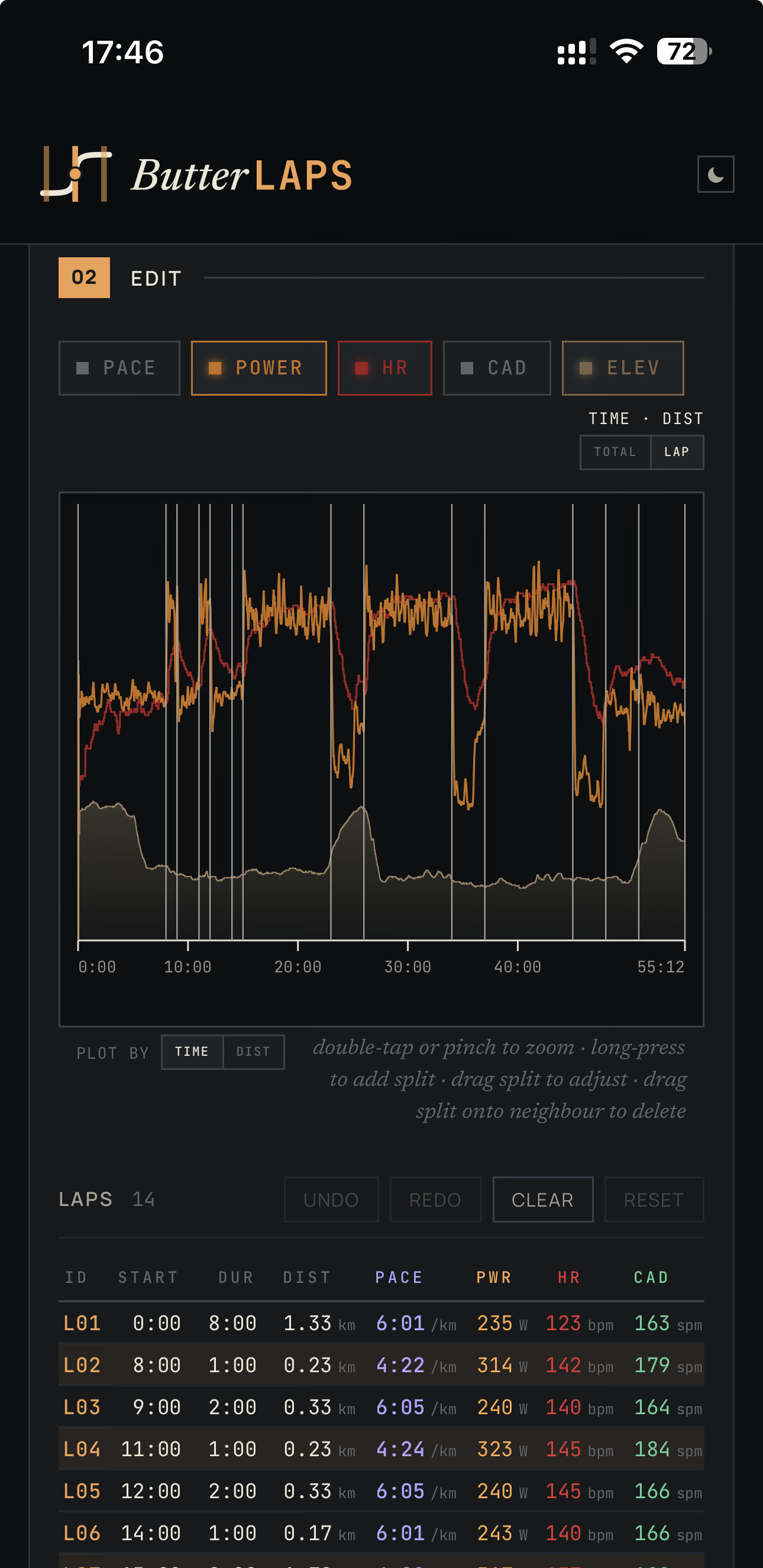Switch table values to LAP
Image resolution: width=763 pixels, height=1568 pixels.
[677, 452]
